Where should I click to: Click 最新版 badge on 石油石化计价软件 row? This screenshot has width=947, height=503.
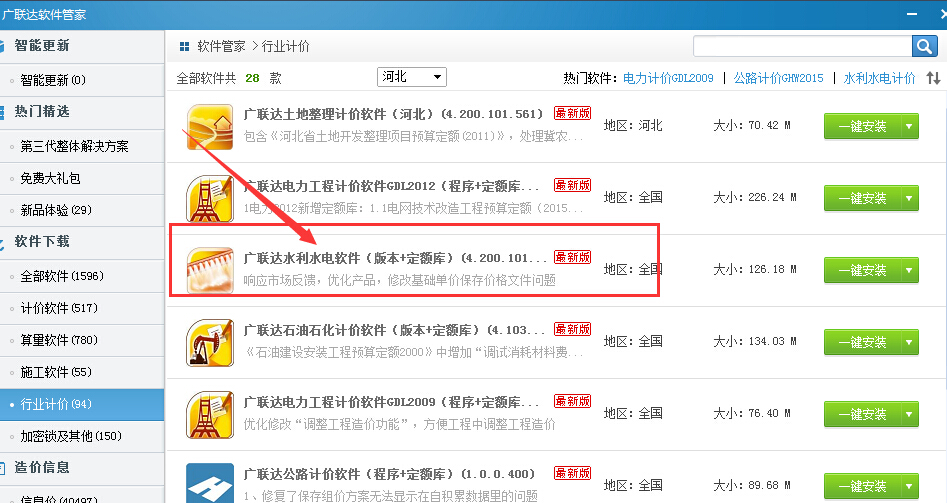click(573, 329)
